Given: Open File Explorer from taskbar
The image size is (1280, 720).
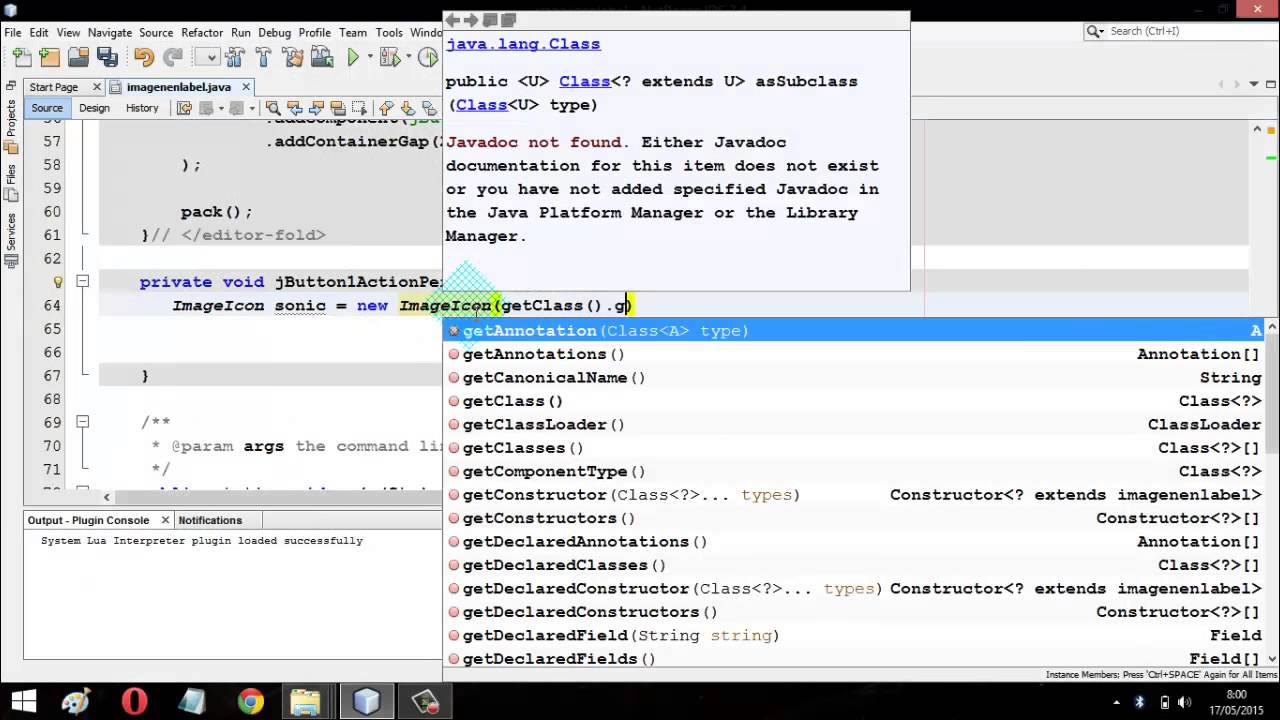Looking at the screenshot, I should click(306, 701).
